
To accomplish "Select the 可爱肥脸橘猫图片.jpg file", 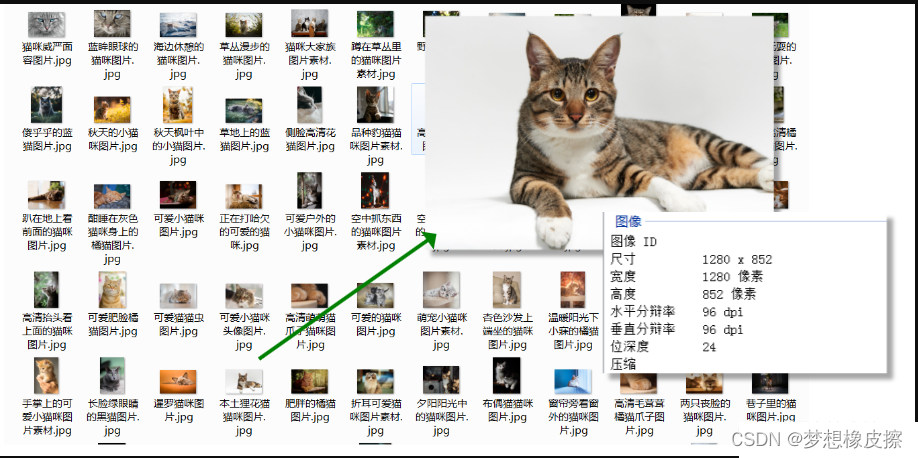I will point(112,305).
